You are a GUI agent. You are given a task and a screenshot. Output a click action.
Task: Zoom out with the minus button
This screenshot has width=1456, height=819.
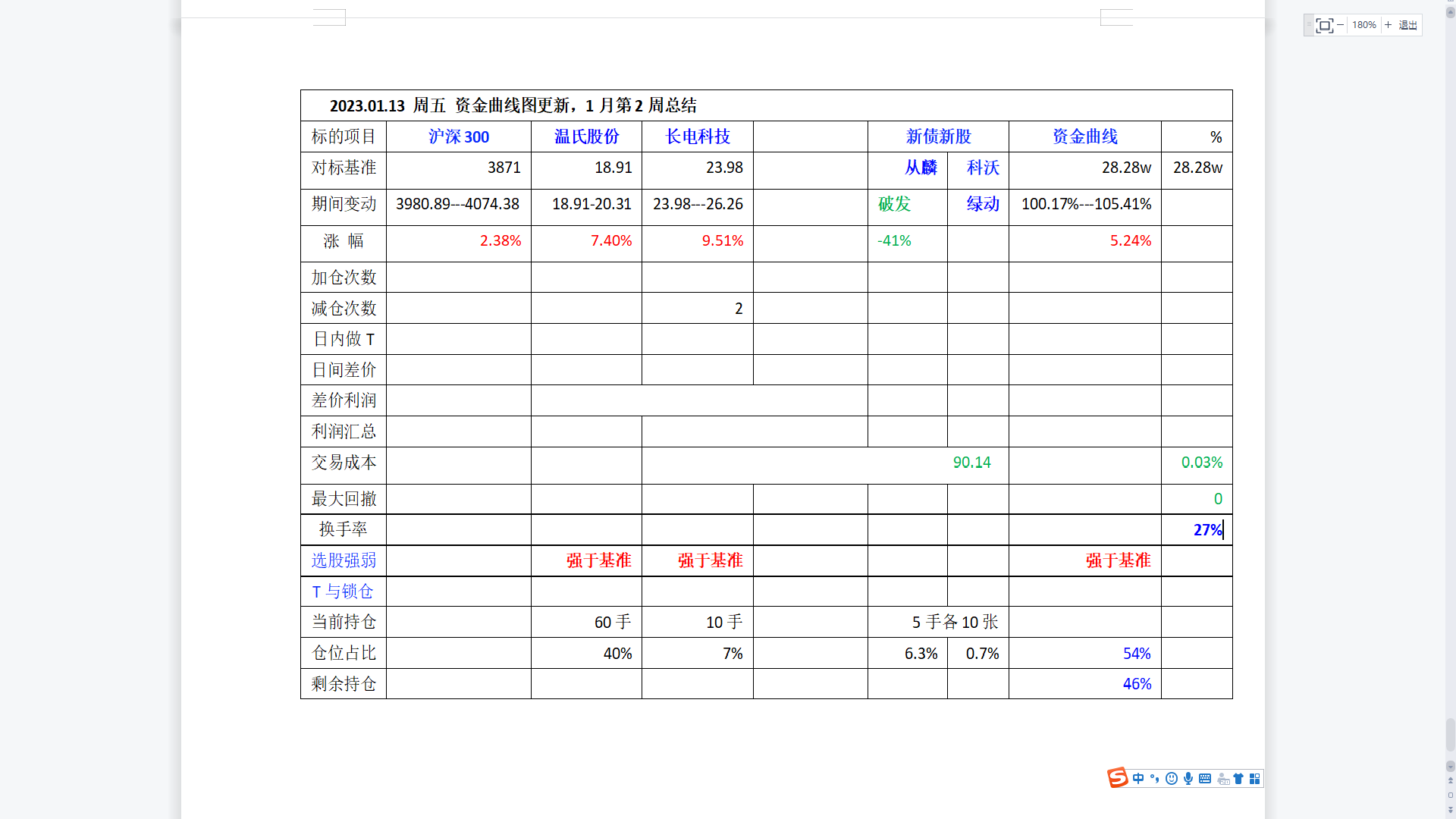1341,25
